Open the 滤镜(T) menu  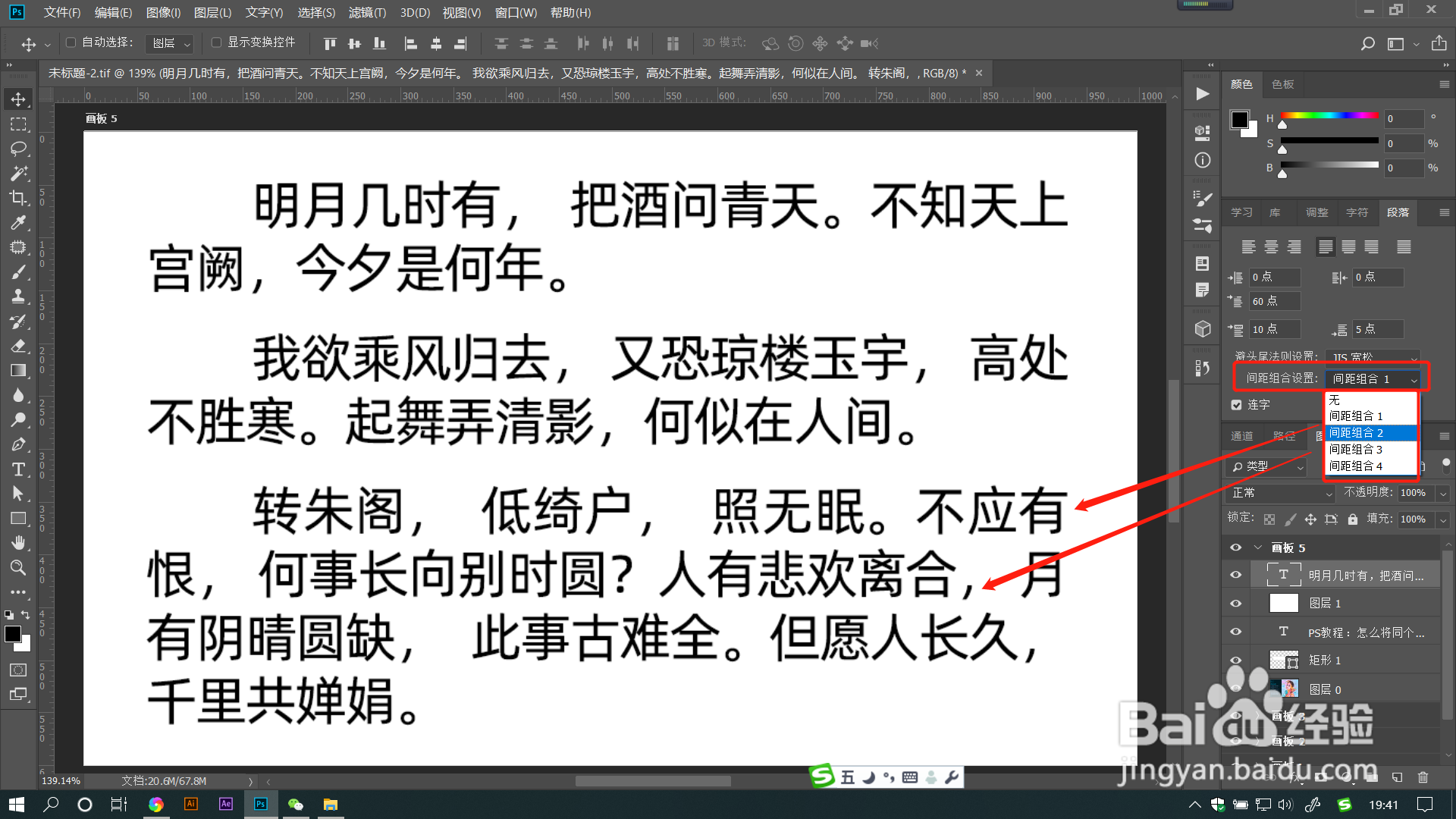(x=367, y=12)
